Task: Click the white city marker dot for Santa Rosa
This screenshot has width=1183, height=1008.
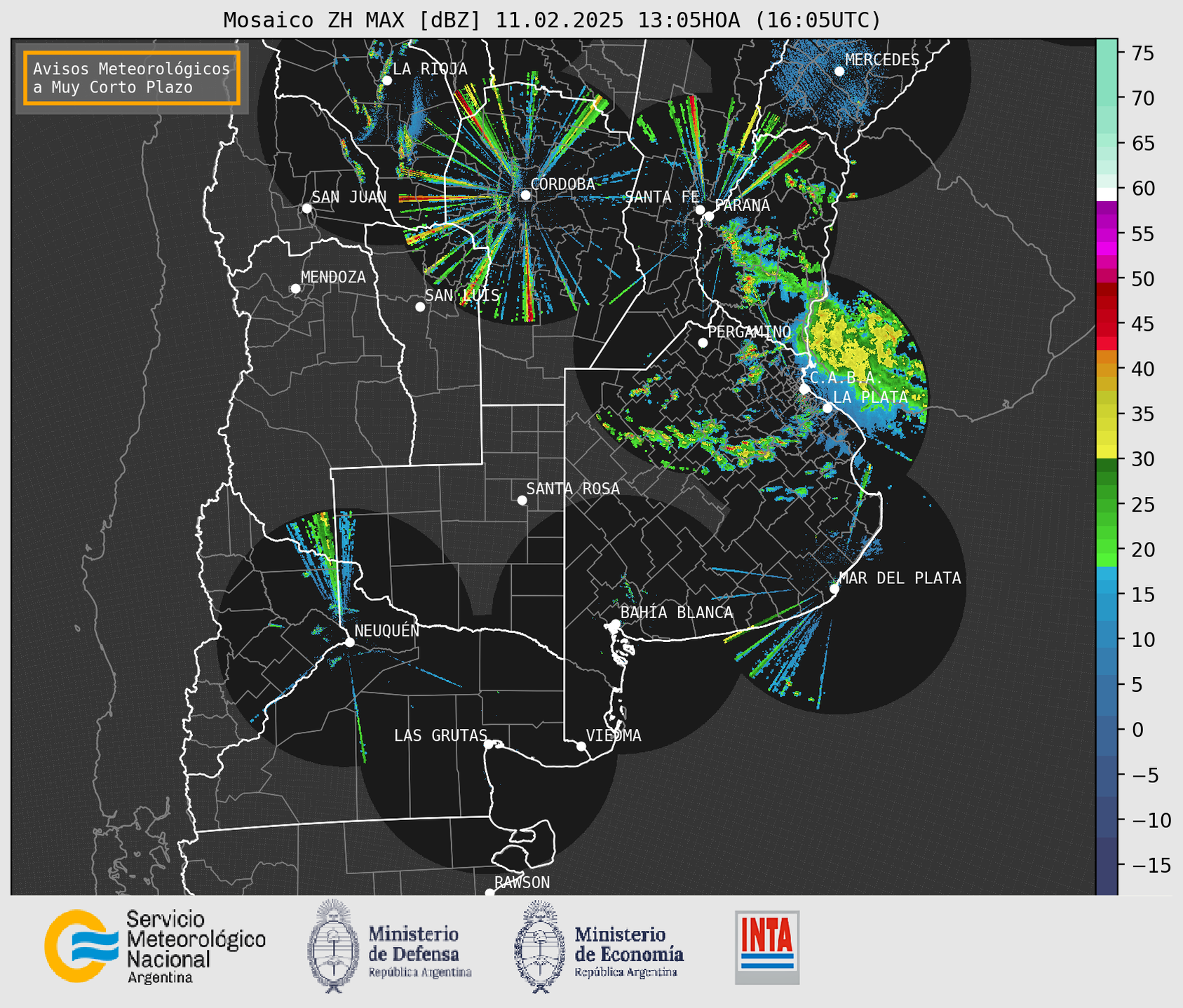Action: [522, 500]
